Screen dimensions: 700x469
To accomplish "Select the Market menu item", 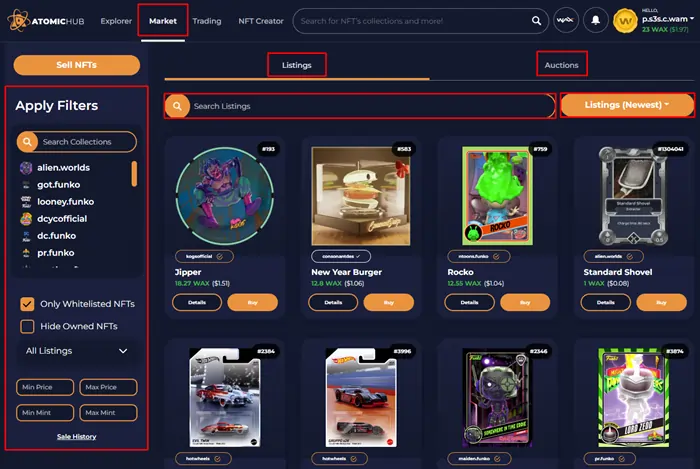I will pyautogui.click(x=163, y=21).
